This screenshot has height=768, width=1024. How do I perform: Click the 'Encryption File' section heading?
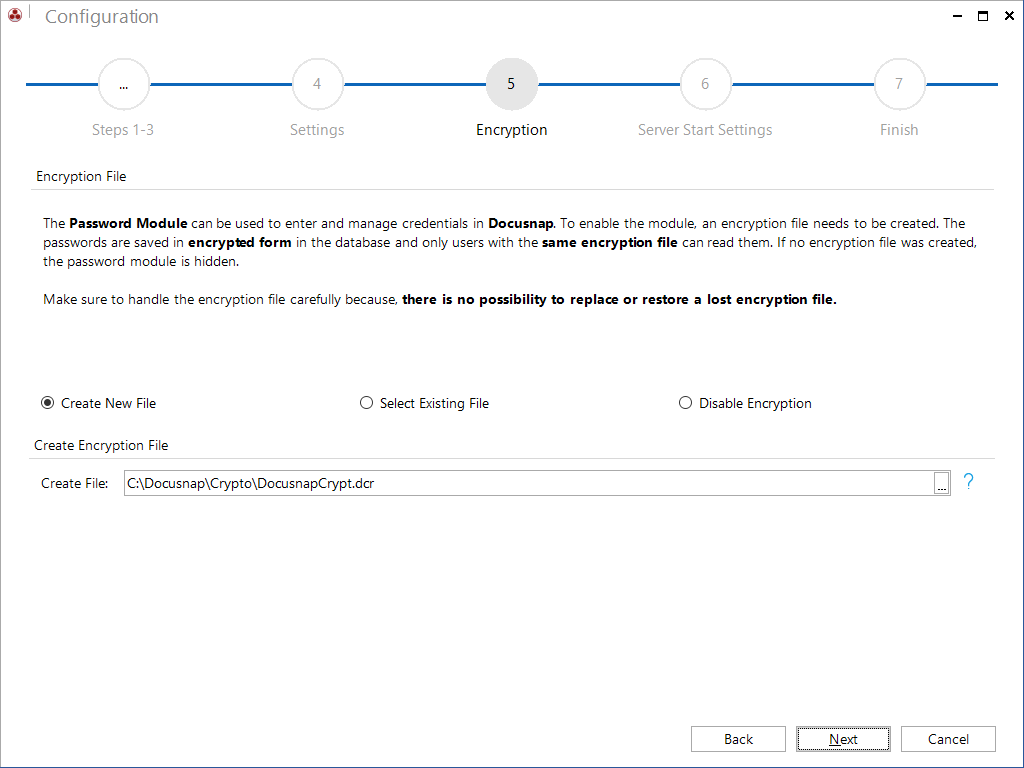pyautogui.click(x=81, y=176)
